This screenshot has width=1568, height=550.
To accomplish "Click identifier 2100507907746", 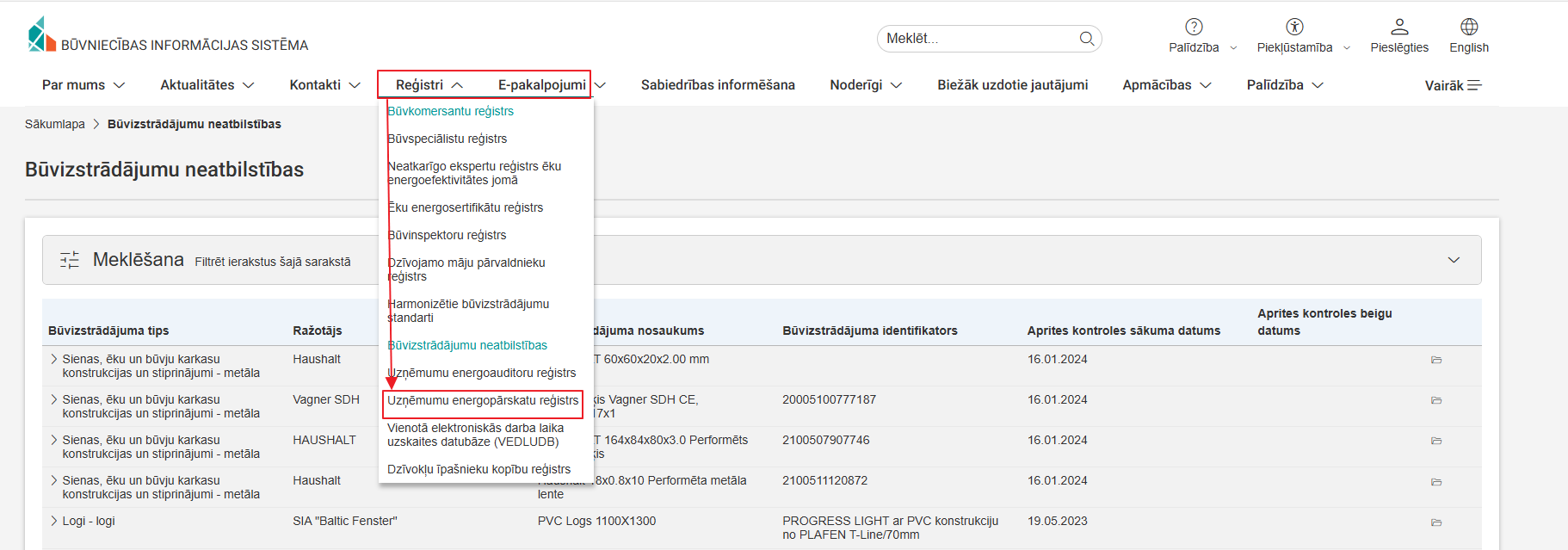I will [826, 440].
